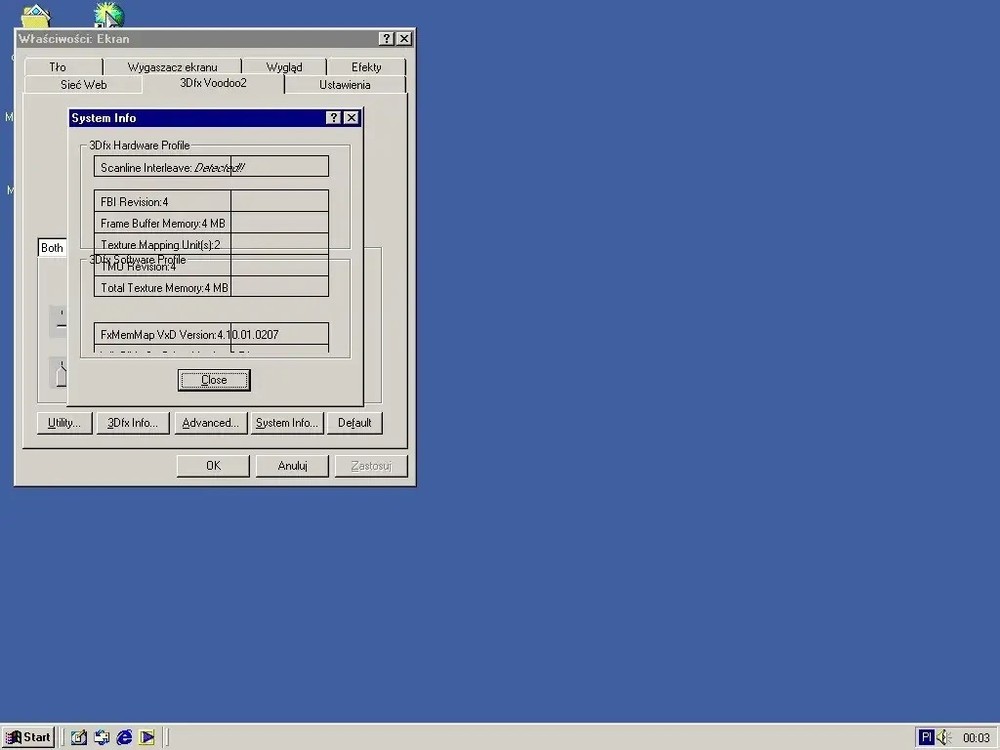
Task: Click the 00:03 taskbar clock
Action: point(976,738)
